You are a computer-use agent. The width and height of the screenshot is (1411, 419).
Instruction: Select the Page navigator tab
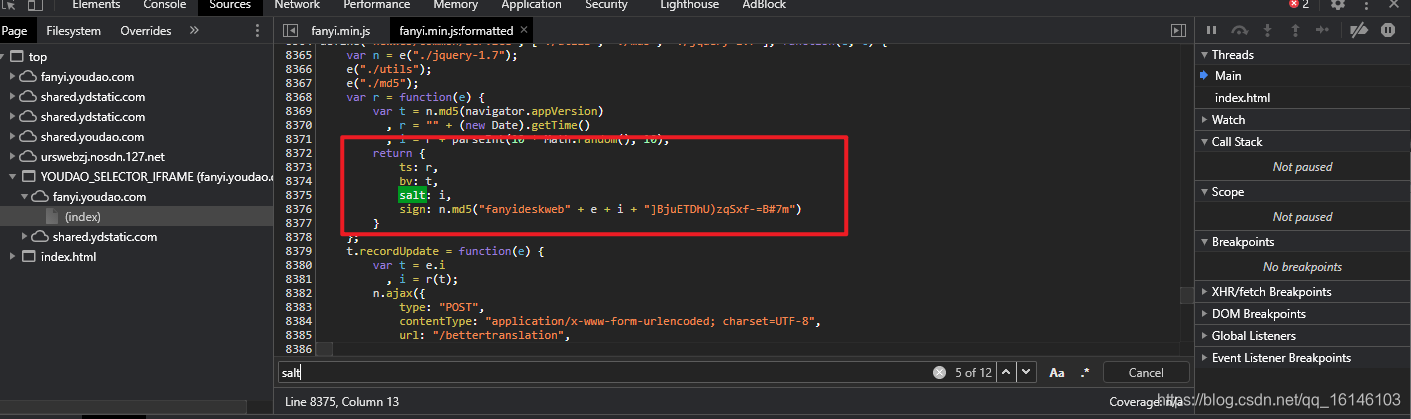tap(14, 31)
